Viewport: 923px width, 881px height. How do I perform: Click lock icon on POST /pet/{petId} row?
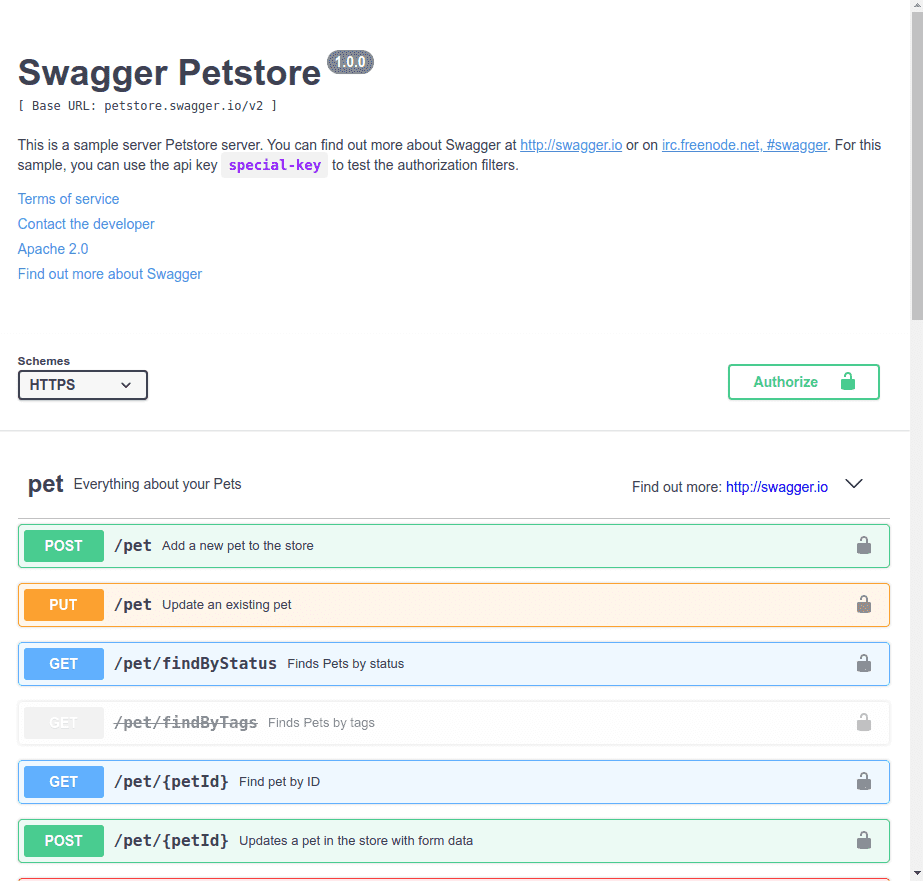coord(863,841)
